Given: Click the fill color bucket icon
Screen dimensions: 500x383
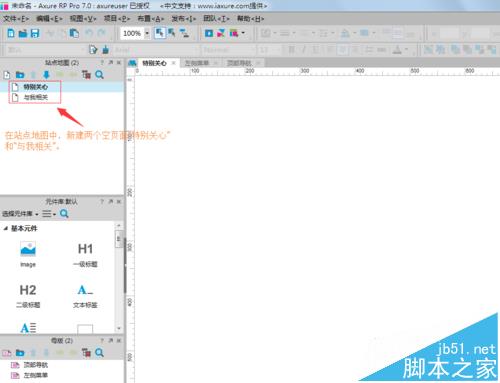Looking at the screenshot, I should coord(345,33).
